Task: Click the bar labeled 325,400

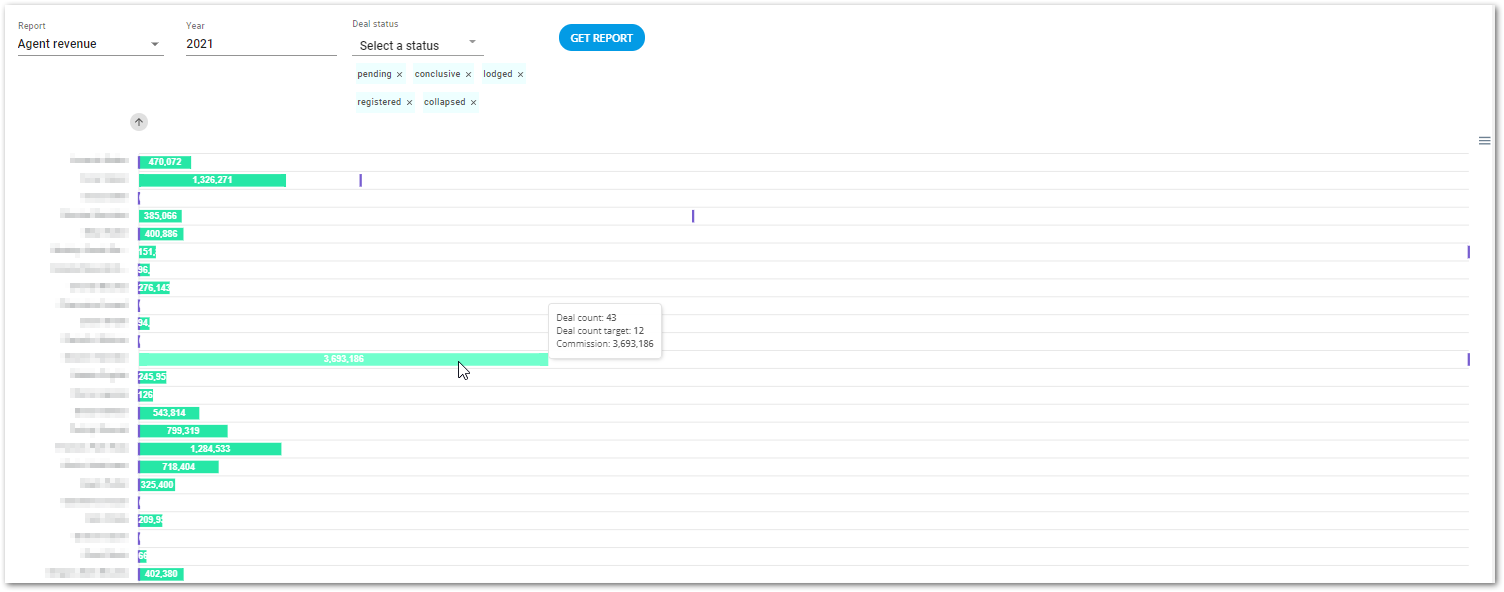Action: (157, 485)
